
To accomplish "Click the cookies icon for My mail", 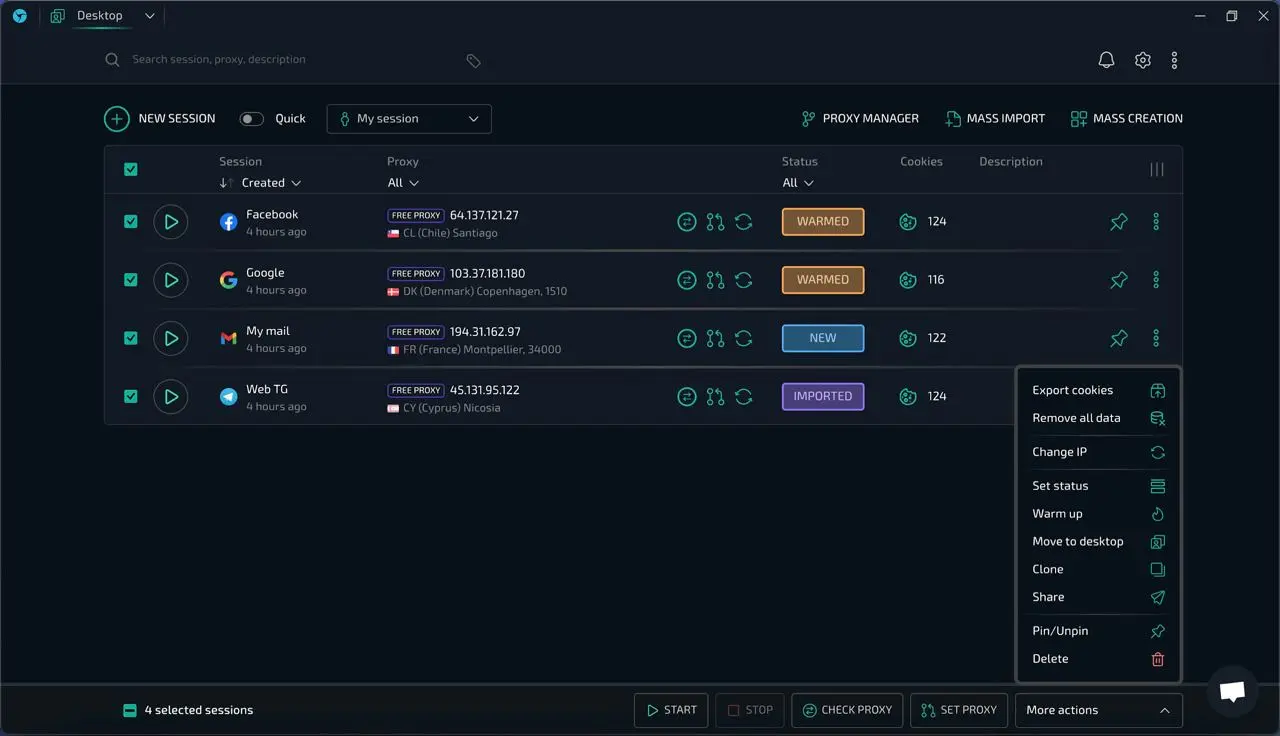I will pos(908,338).
